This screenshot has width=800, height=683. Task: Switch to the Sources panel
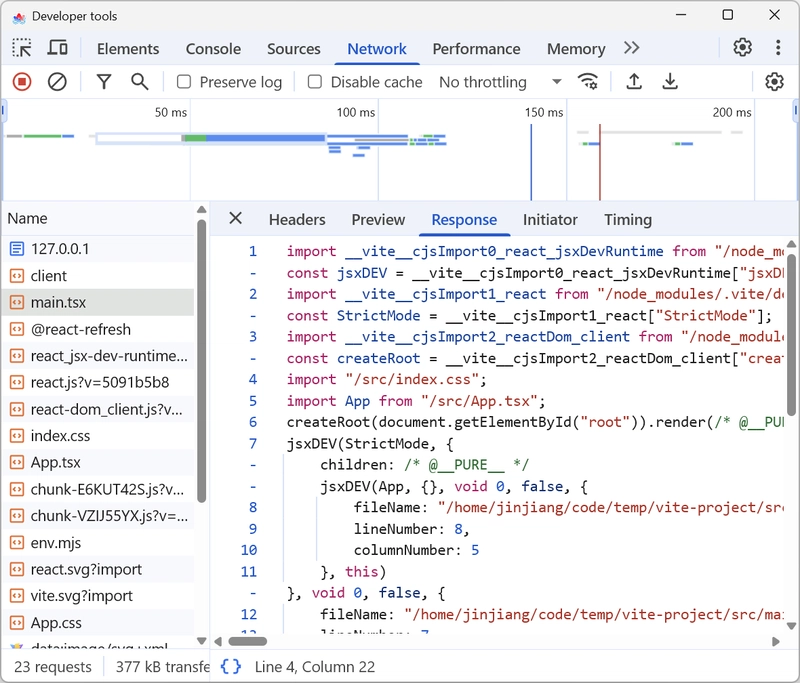(294, 48)
